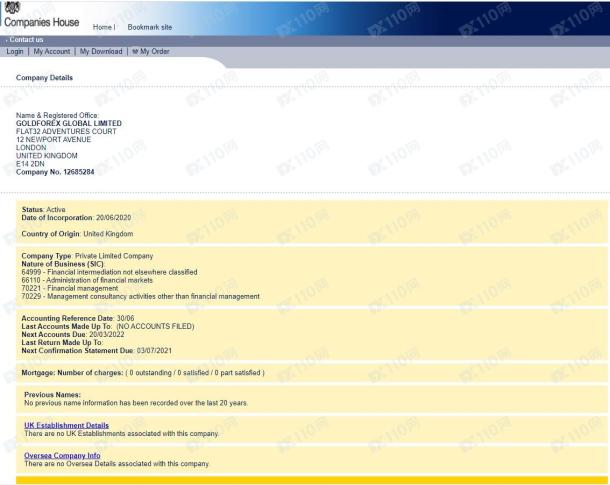The height and width of the screenshot is (485, 610).
Task: Click the Mortgage number of charges line
Action: [143, 372]
